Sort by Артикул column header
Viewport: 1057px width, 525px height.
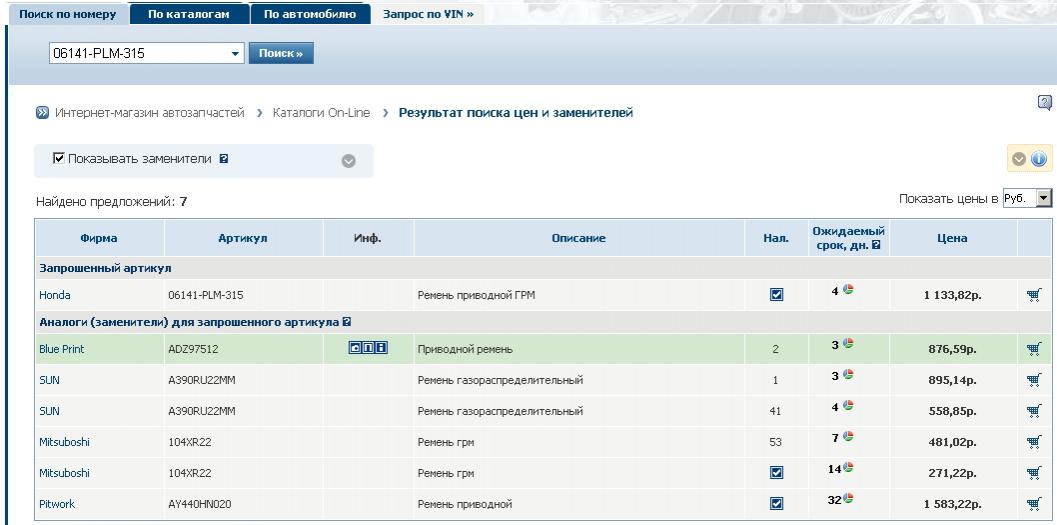tap(243, 238)
